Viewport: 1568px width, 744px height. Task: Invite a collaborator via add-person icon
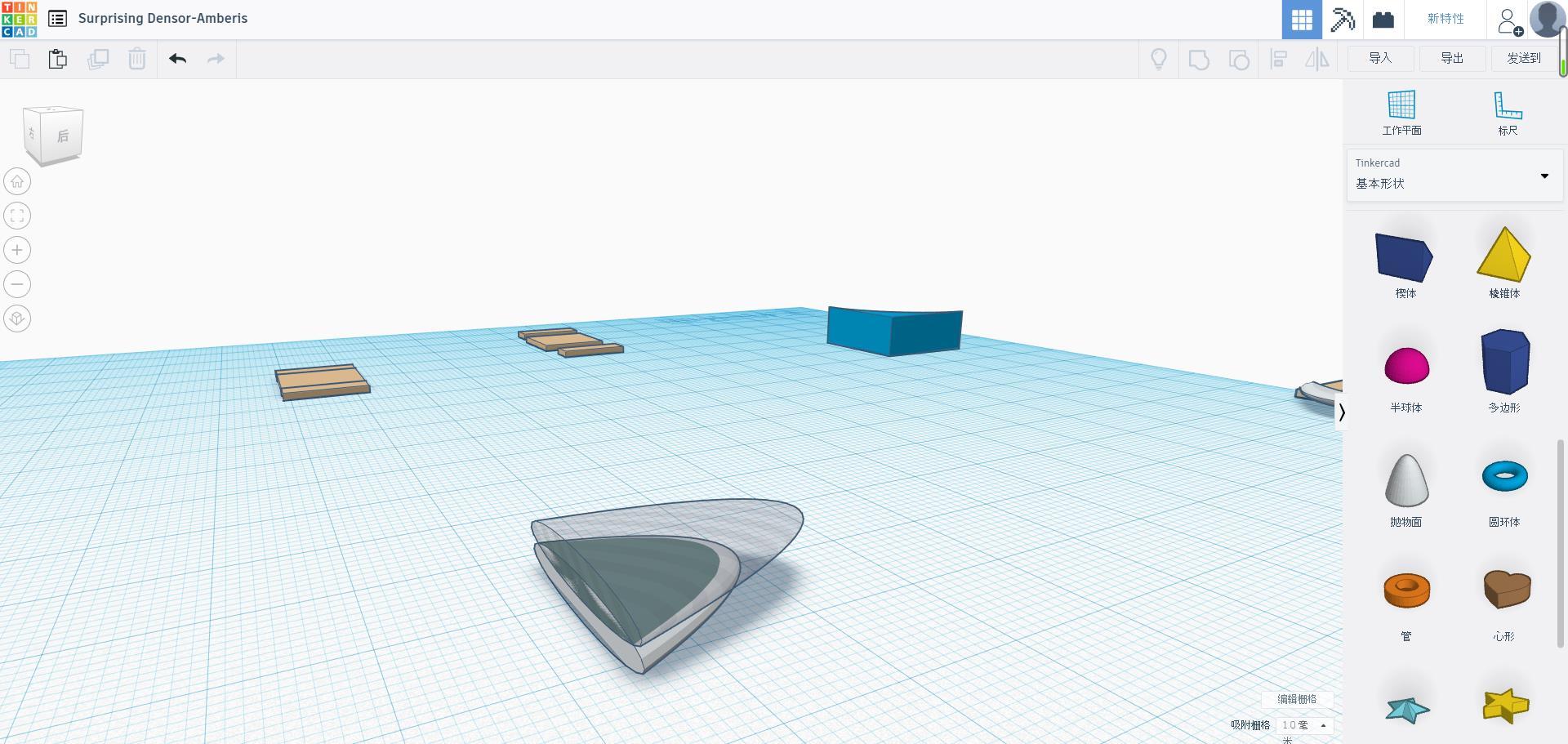coord(1508,20)
